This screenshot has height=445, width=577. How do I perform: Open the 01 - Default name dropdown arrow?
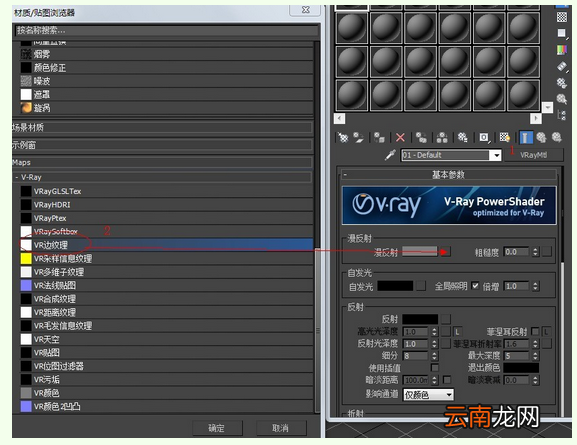pos(496,155)
